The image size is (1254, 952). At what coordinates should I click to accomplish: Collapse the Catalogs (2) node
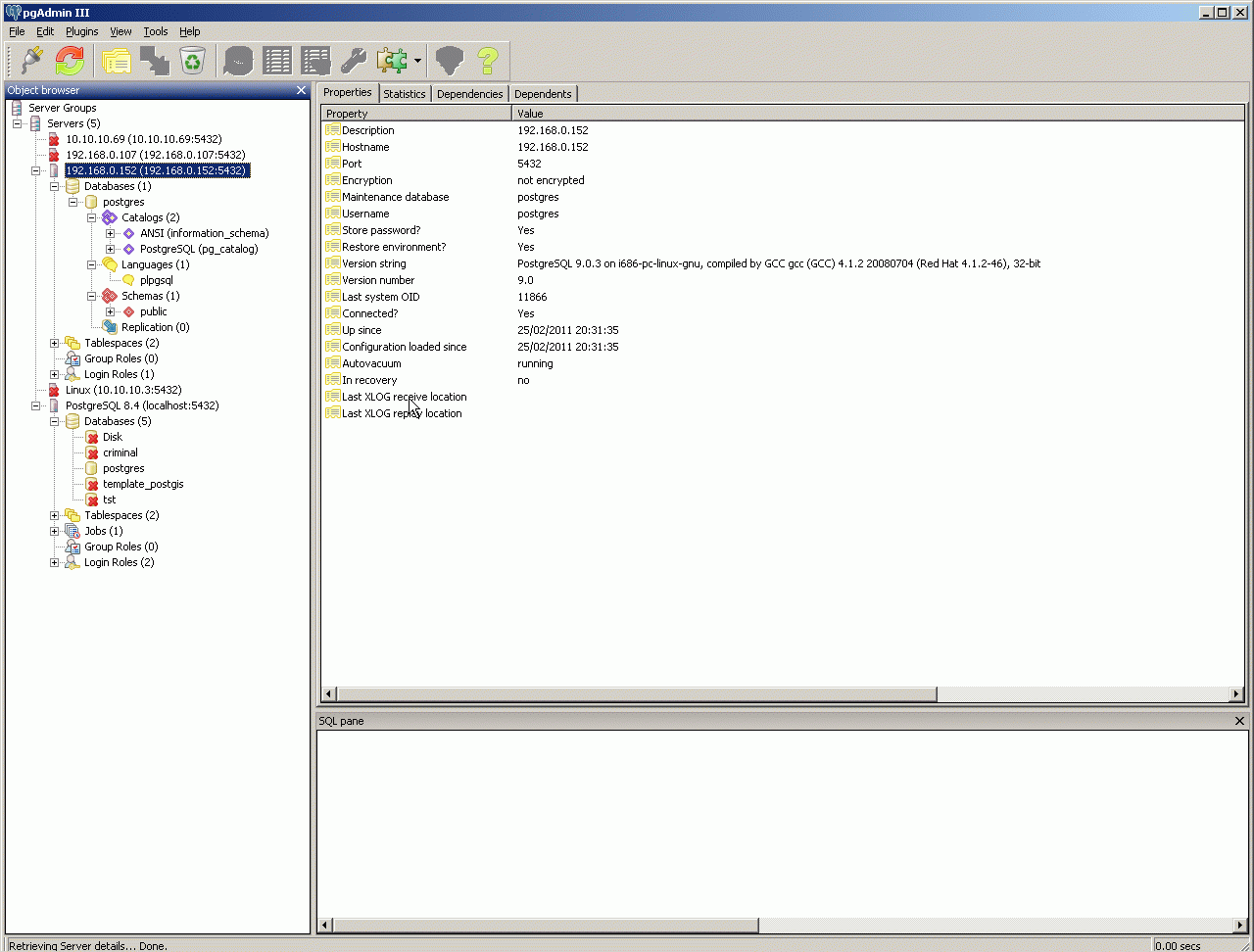(x=92, y=217)
